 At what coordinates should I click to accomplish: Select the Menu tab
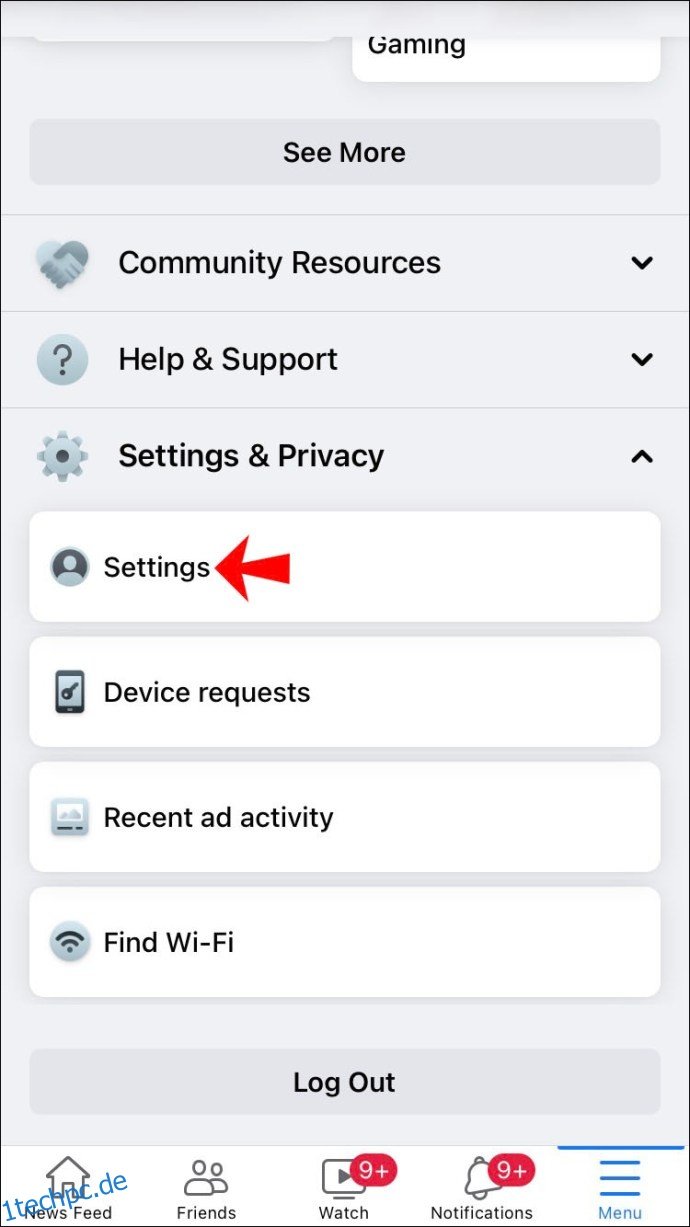620,1188
